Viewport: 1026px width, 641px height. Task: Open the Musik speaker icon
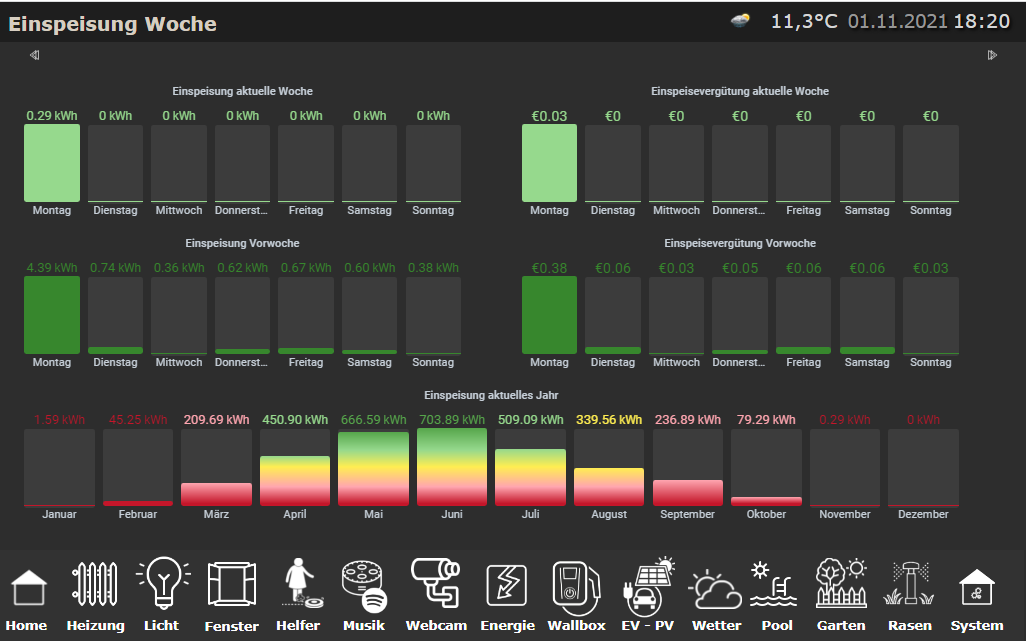[364, 586]
